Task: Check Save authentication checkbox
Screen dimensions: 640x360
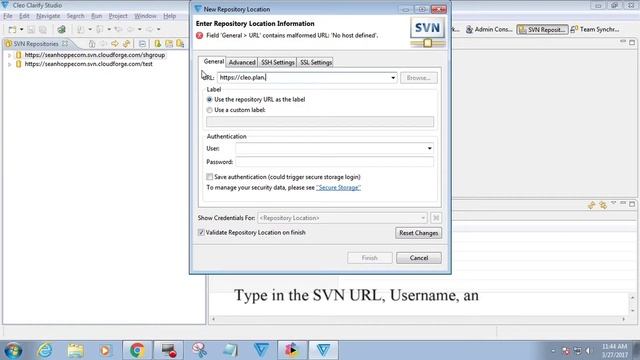Action: click(209, 177)
